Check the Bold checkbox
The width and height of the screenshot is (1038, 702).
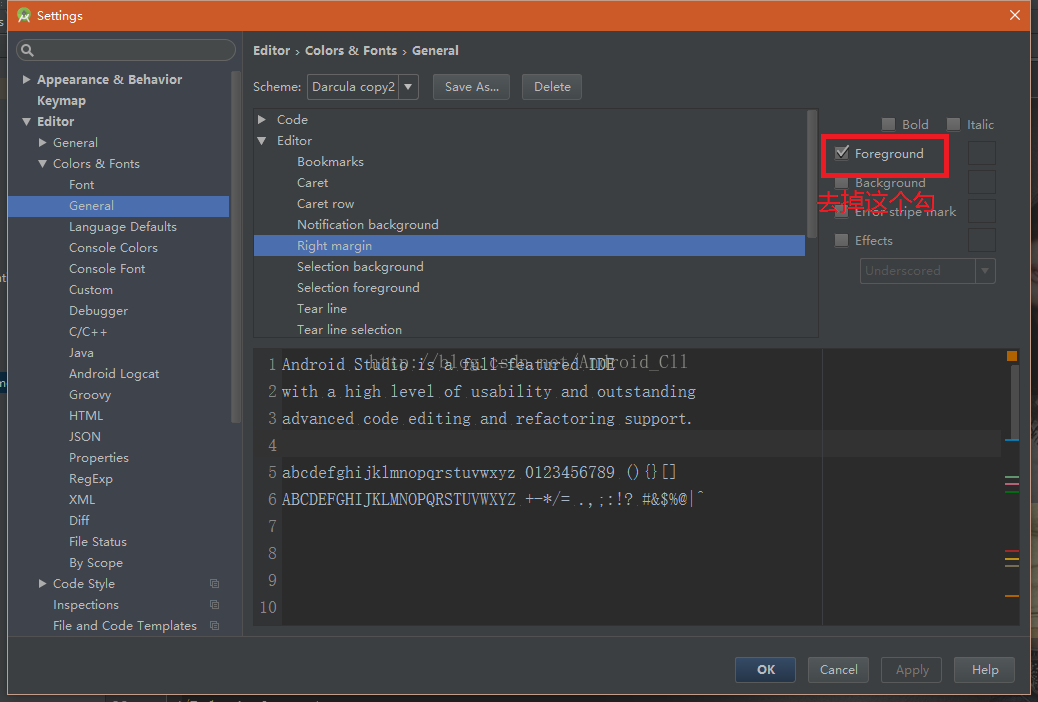coord(888,125)
